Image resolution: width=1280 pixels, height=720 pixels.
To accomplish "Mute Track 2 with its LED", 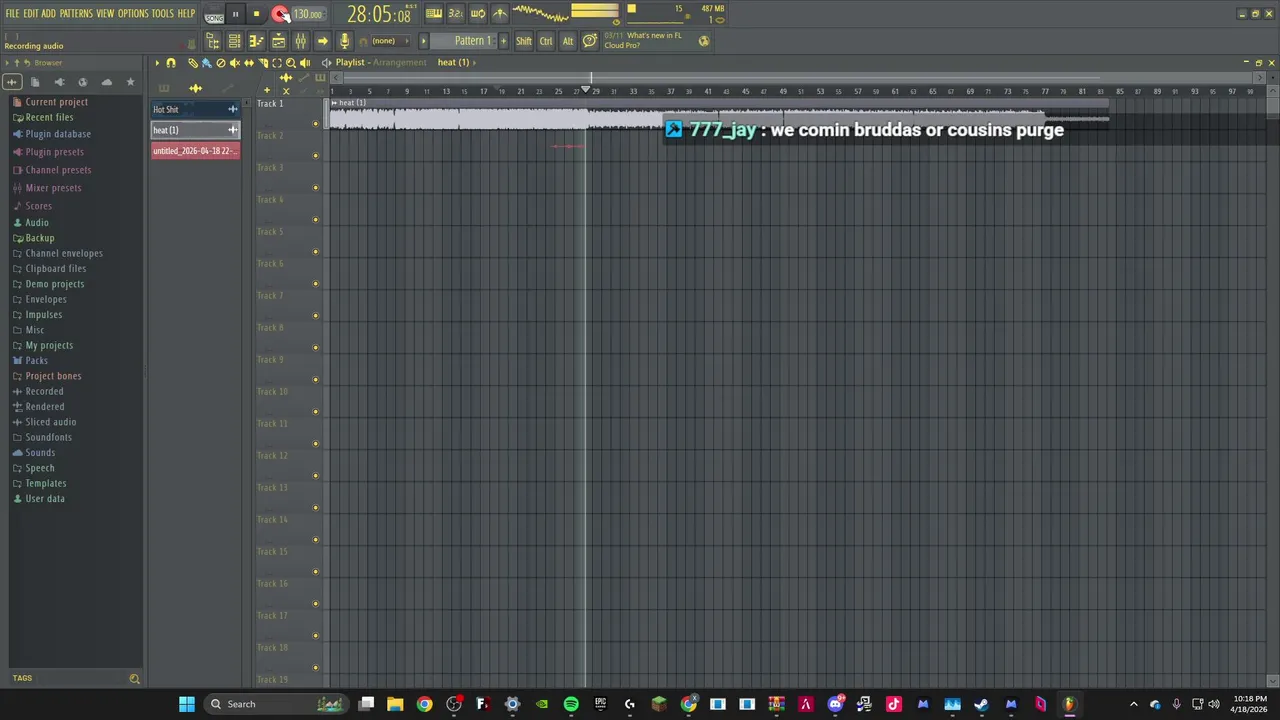I will [316, 156].
